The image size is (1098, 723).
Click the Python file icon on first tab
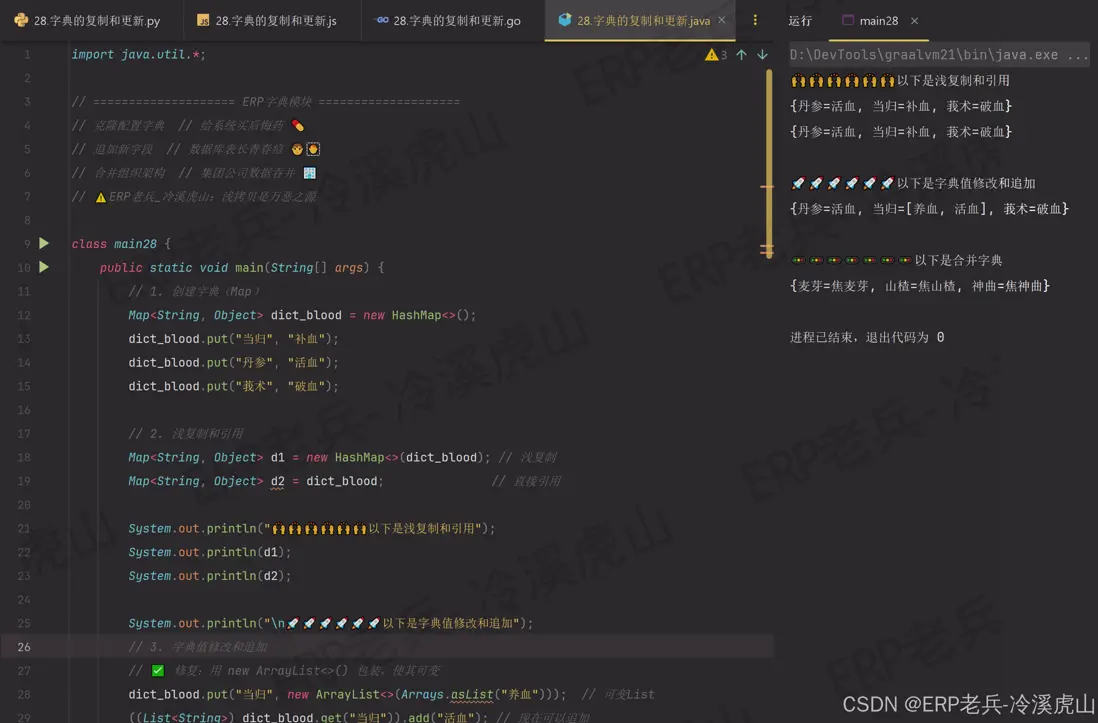coord(21,20)
